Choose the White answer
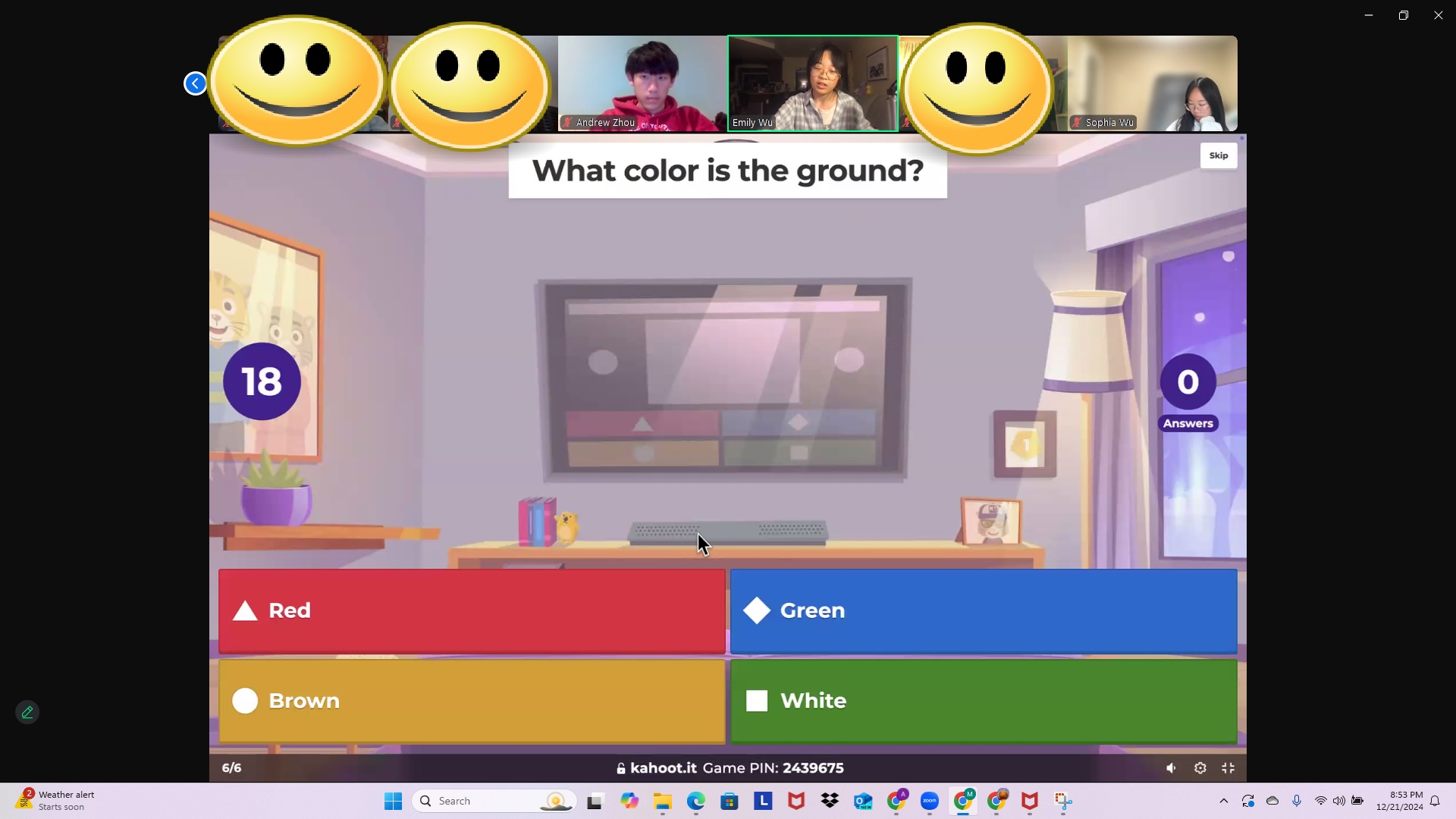Screen dimensions: 1456x819 [984, 701]
